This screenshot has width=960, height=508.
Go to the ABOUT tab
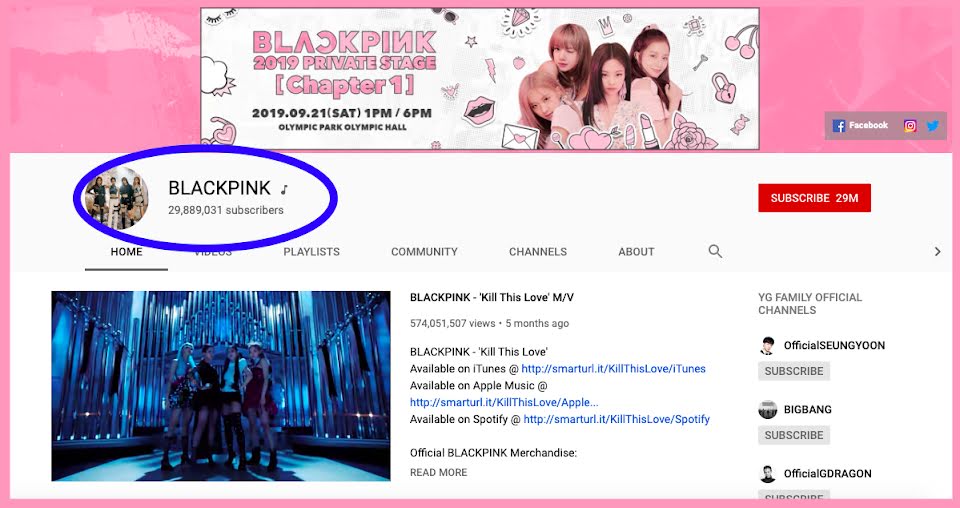click(x=636, y=252)
